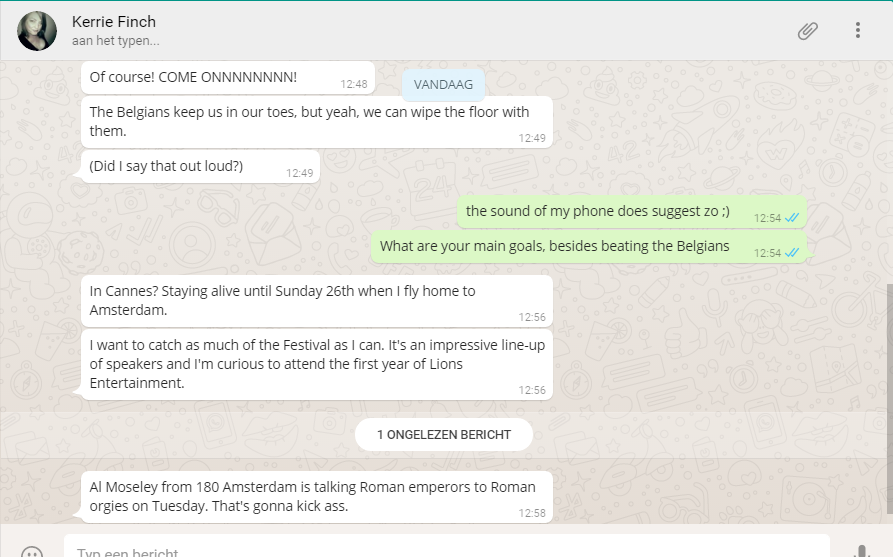Open the emoji picker icon
The image size is (893, 557).
point(32,551)
